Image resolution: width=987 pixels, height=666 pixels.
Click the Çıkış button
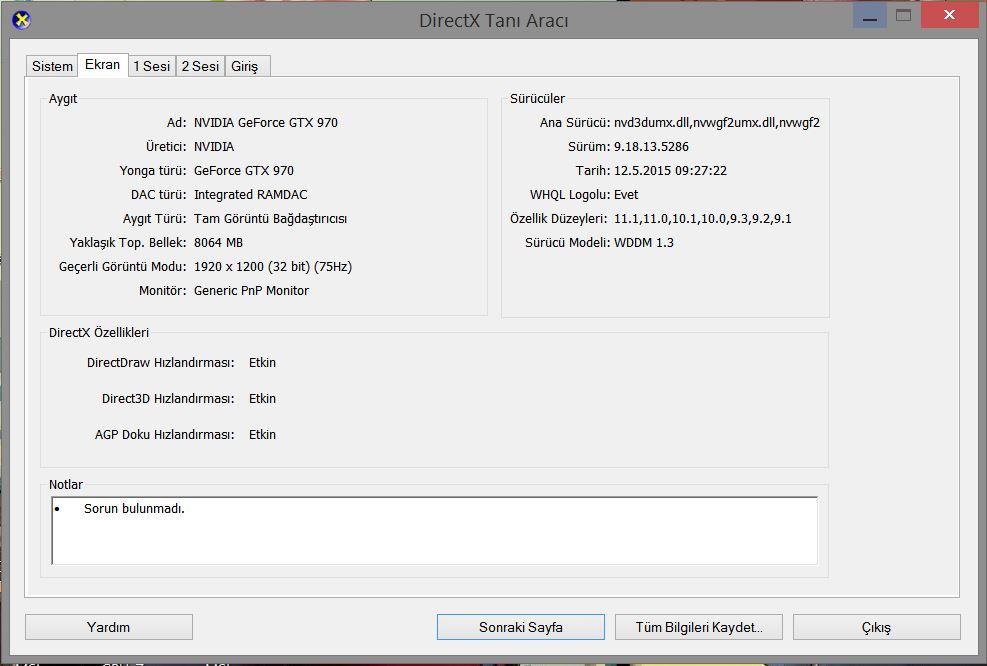click(x=877, y=627)
